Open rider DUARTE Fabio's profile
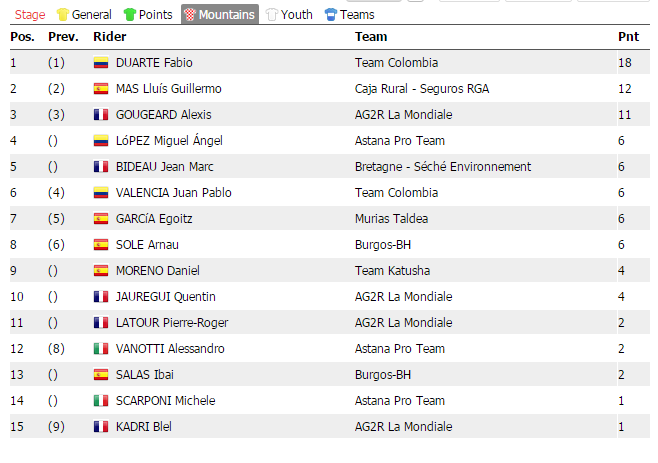The width and height of the screenshot is (658, 463). point(154,63)
